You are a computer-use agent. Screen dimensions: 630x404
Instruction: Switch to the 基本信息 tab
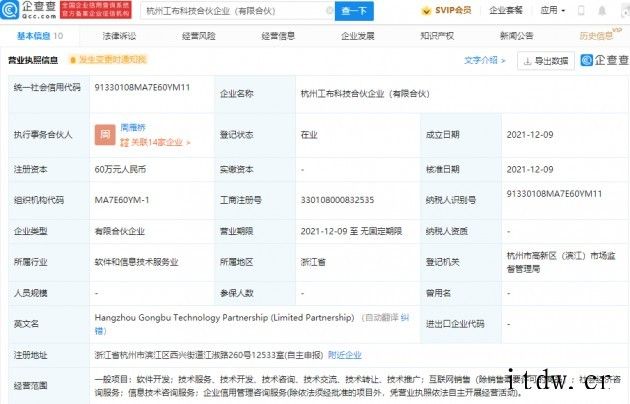click(x=40, y=36)
